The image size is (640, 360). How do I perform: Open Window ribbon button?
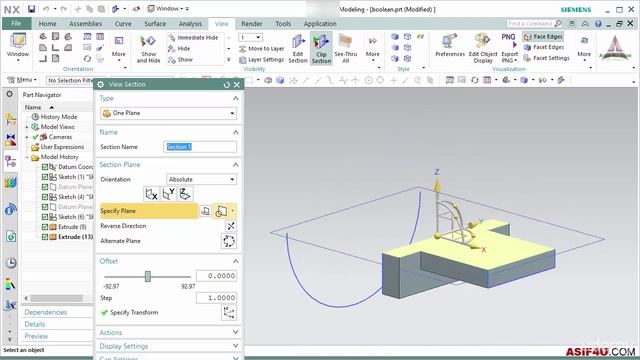tap(18, 47)
